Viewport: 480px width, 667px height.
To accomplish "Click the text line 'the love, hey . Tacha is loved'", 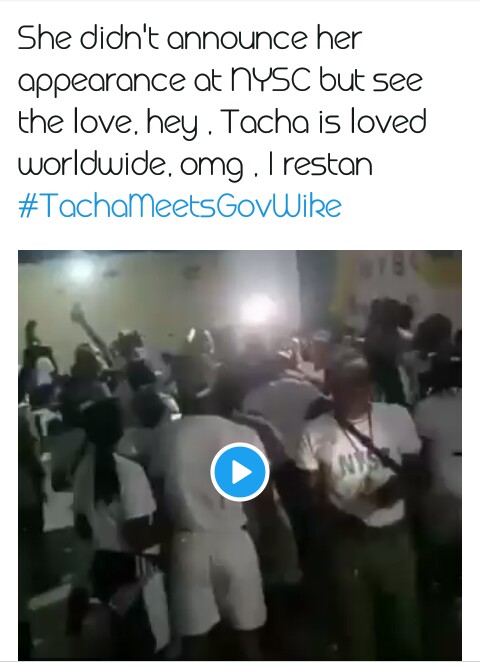I will pyautogui.click(x=222, y=122).
